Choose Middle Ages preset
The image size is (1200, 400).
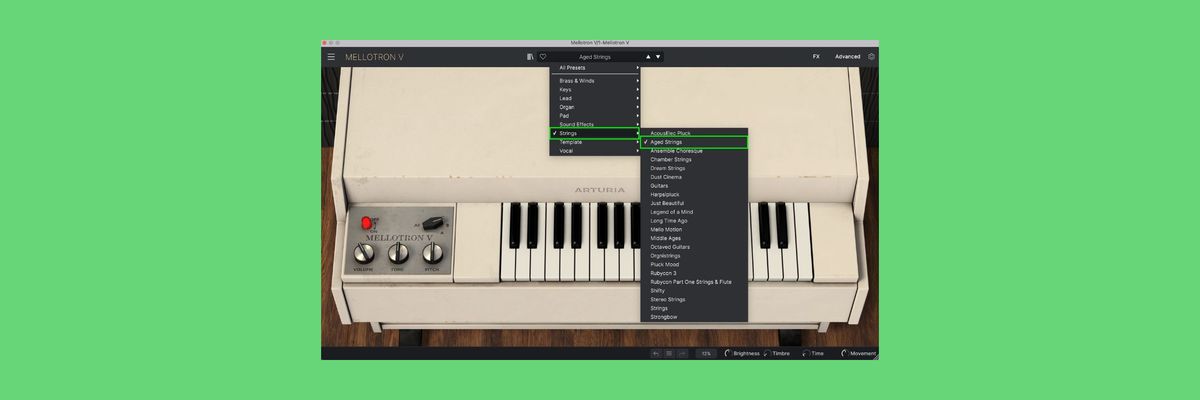point(694,238)
